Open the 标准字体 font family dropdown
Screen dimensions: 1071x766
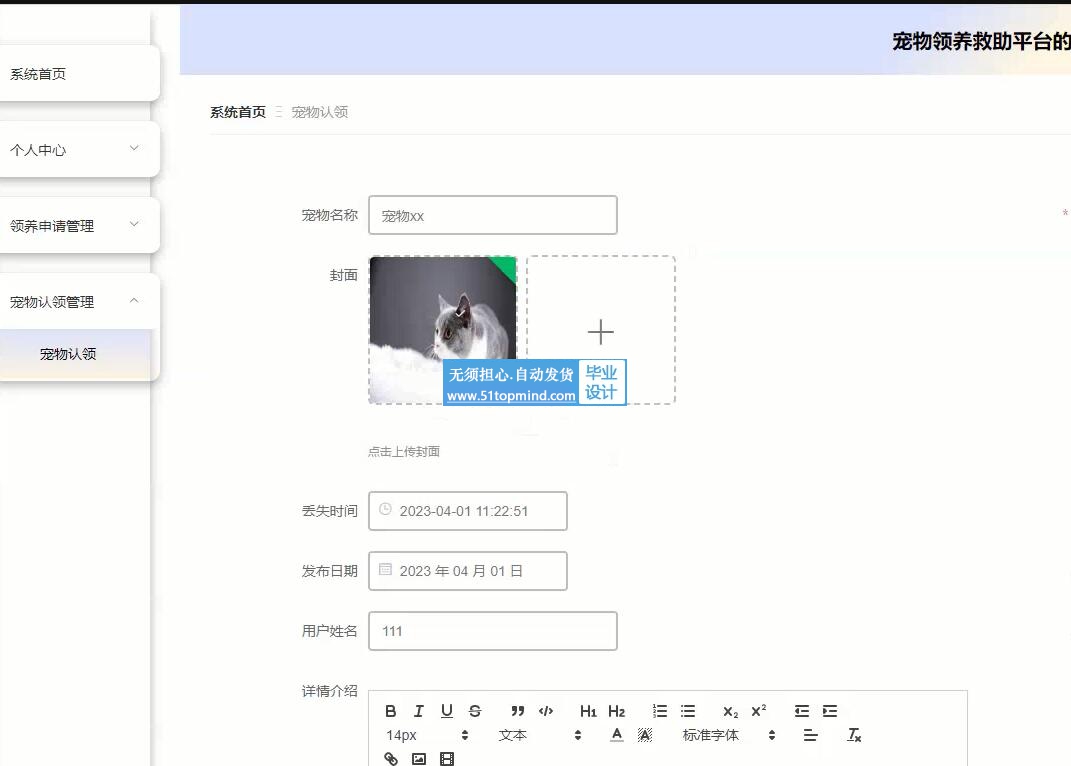[x=729, y=735]
